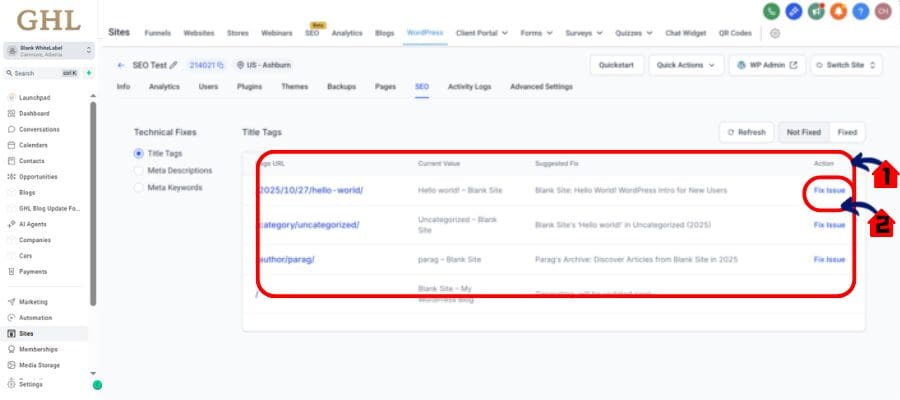The height and width of the screenshot is (400, 900).
Task: Open the Switch Site selector
Action: pyautogui.click(x=846, y=65)
